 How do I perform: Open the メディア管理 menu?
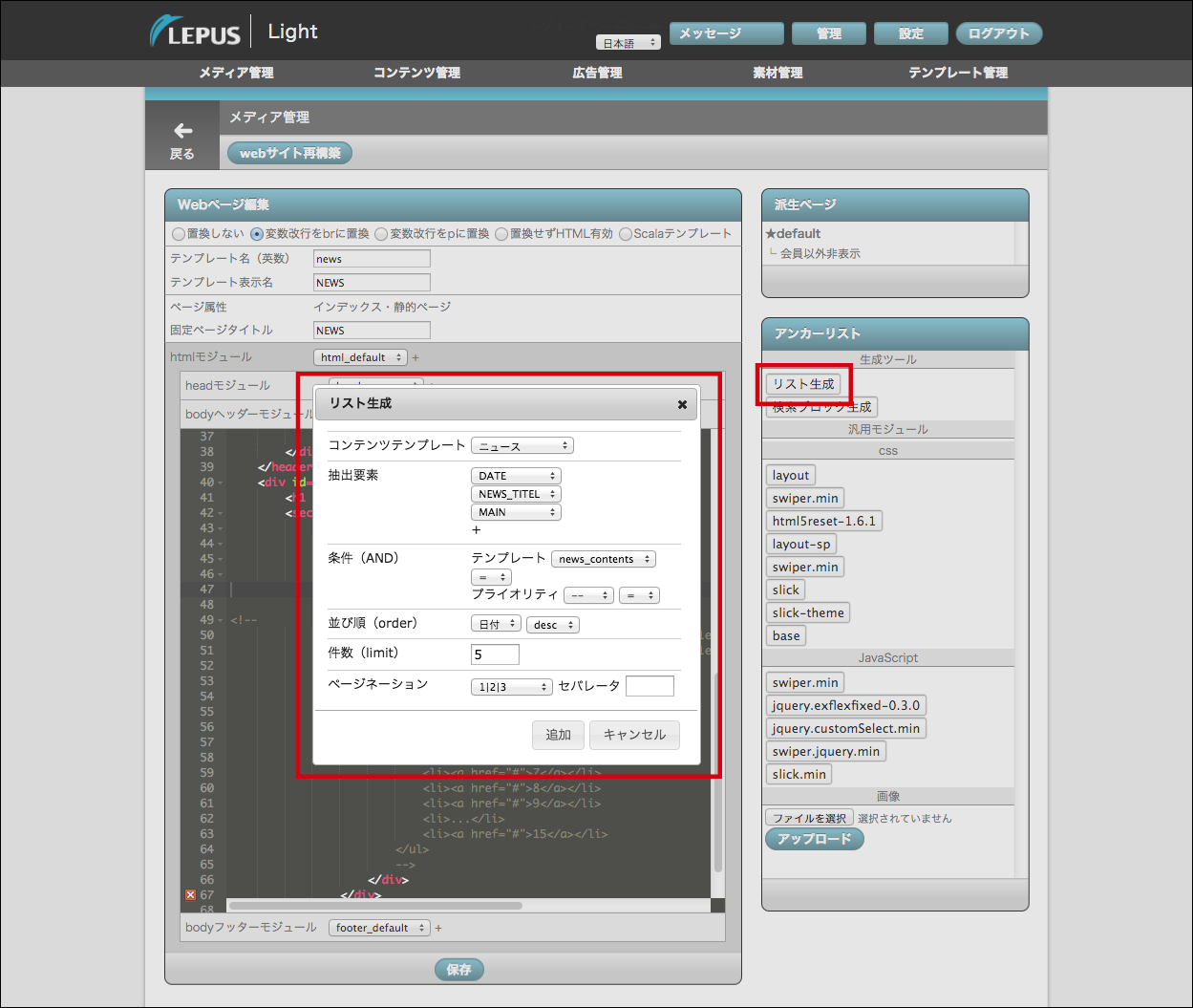[236, 73]
